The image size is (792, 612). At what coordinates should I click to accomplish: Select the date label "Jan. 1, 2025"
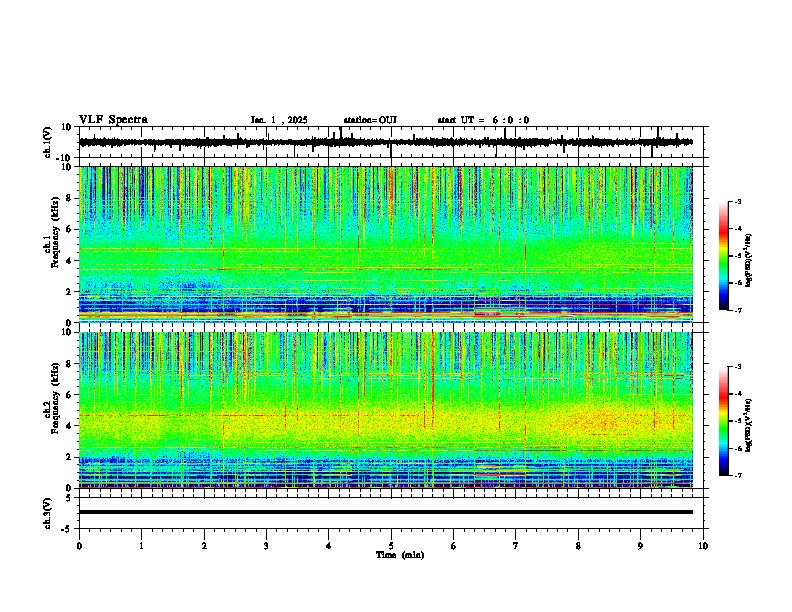[x=279, y=120]
